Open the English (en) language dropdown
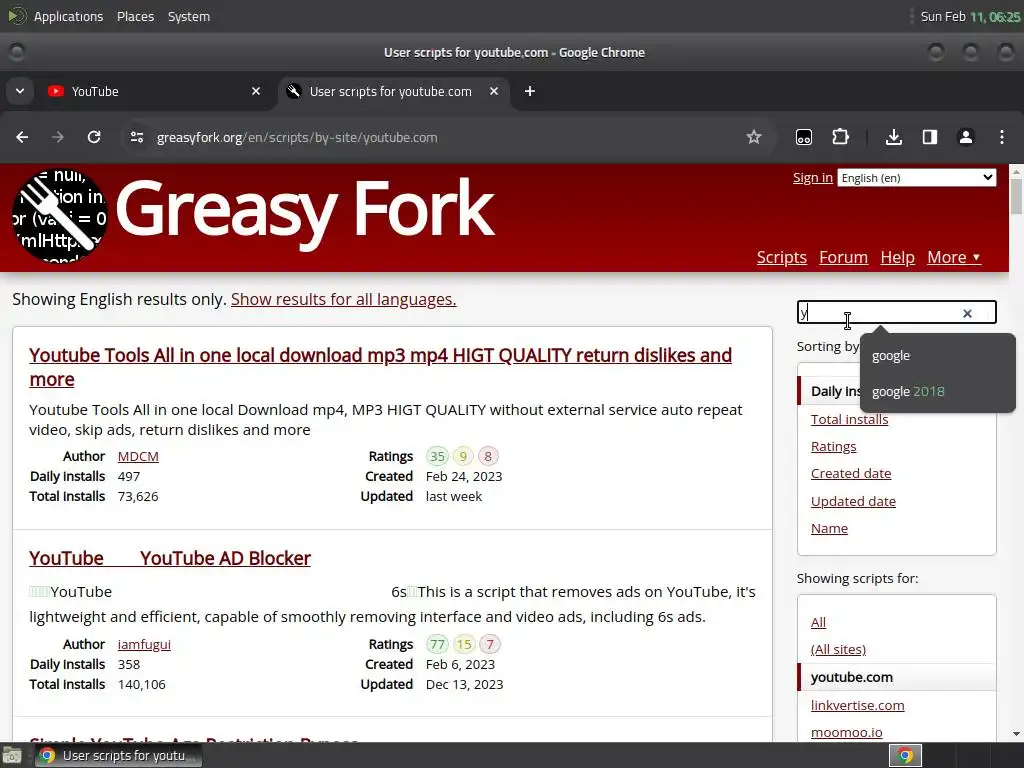 pos(917,178)
